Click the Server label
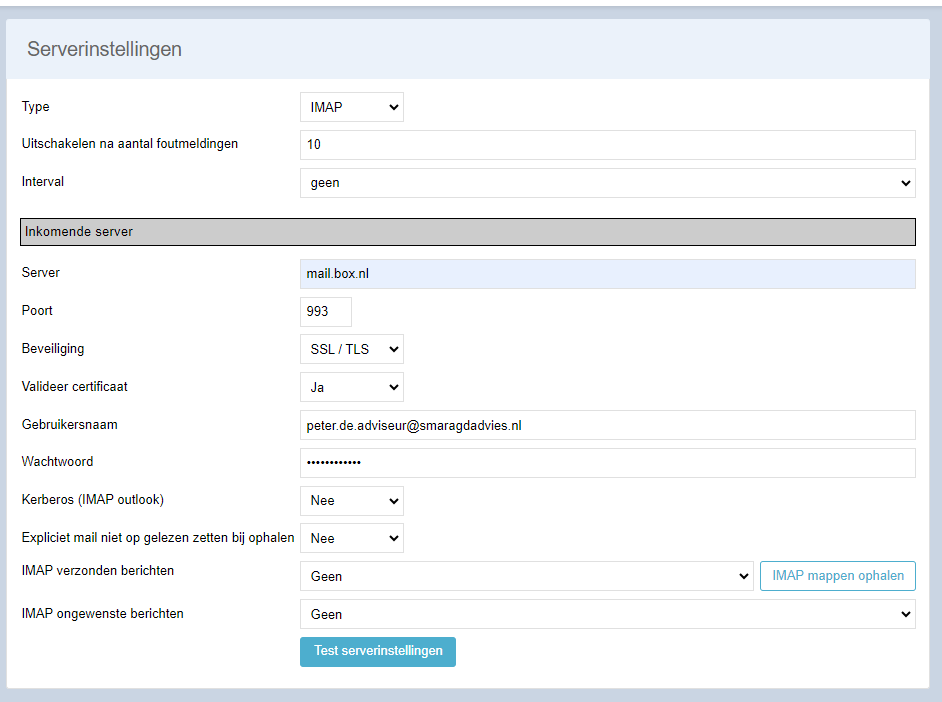The image size is (942, 702). pyautogui.click(x=41, y=273)
